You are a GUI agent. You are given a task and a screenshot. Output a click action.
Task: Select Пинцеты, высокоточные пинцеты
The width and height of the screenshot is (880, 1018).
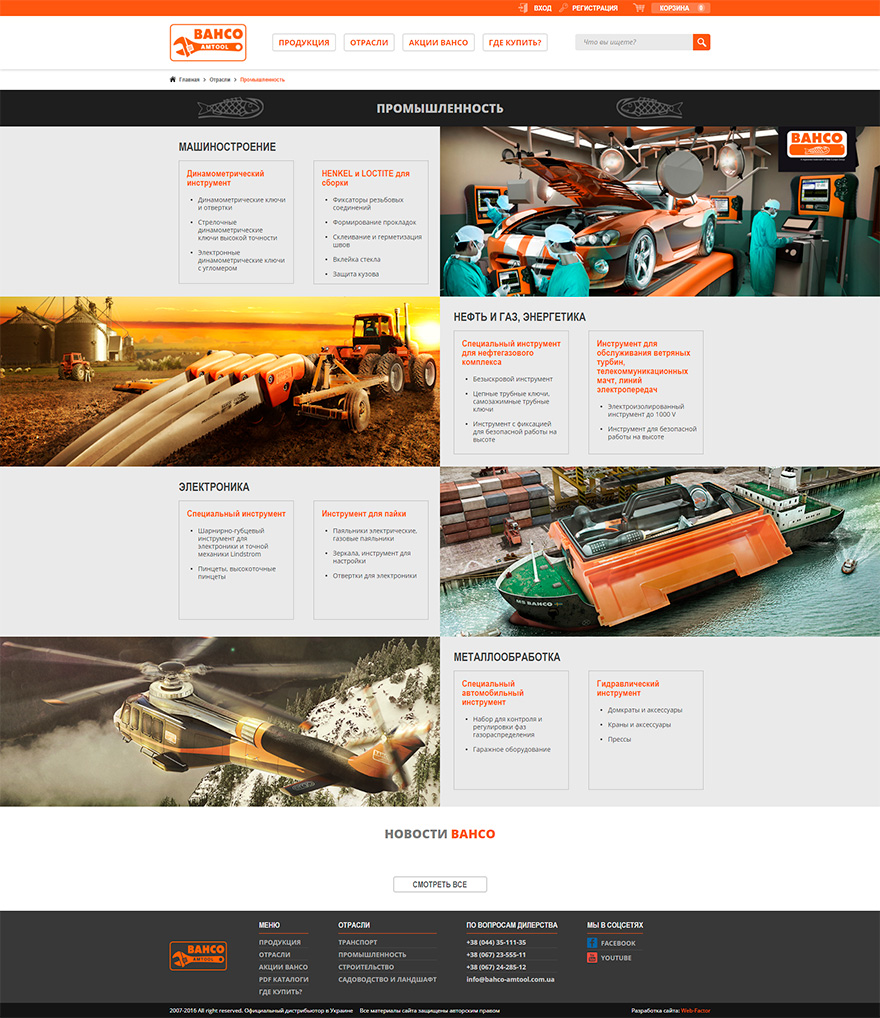click(236, 573)
